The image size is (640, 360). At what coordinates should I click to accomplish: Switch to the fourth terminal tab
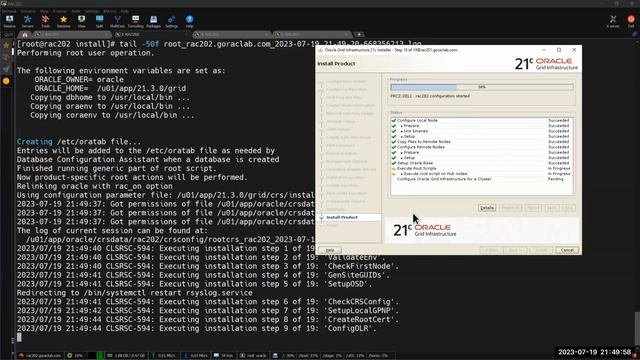point(312,35)
